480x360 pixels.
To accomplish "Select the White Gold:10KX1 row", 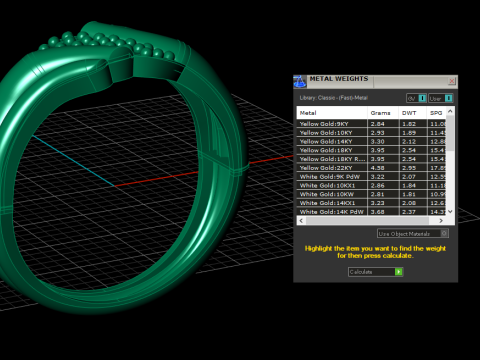I will point(371,185).
